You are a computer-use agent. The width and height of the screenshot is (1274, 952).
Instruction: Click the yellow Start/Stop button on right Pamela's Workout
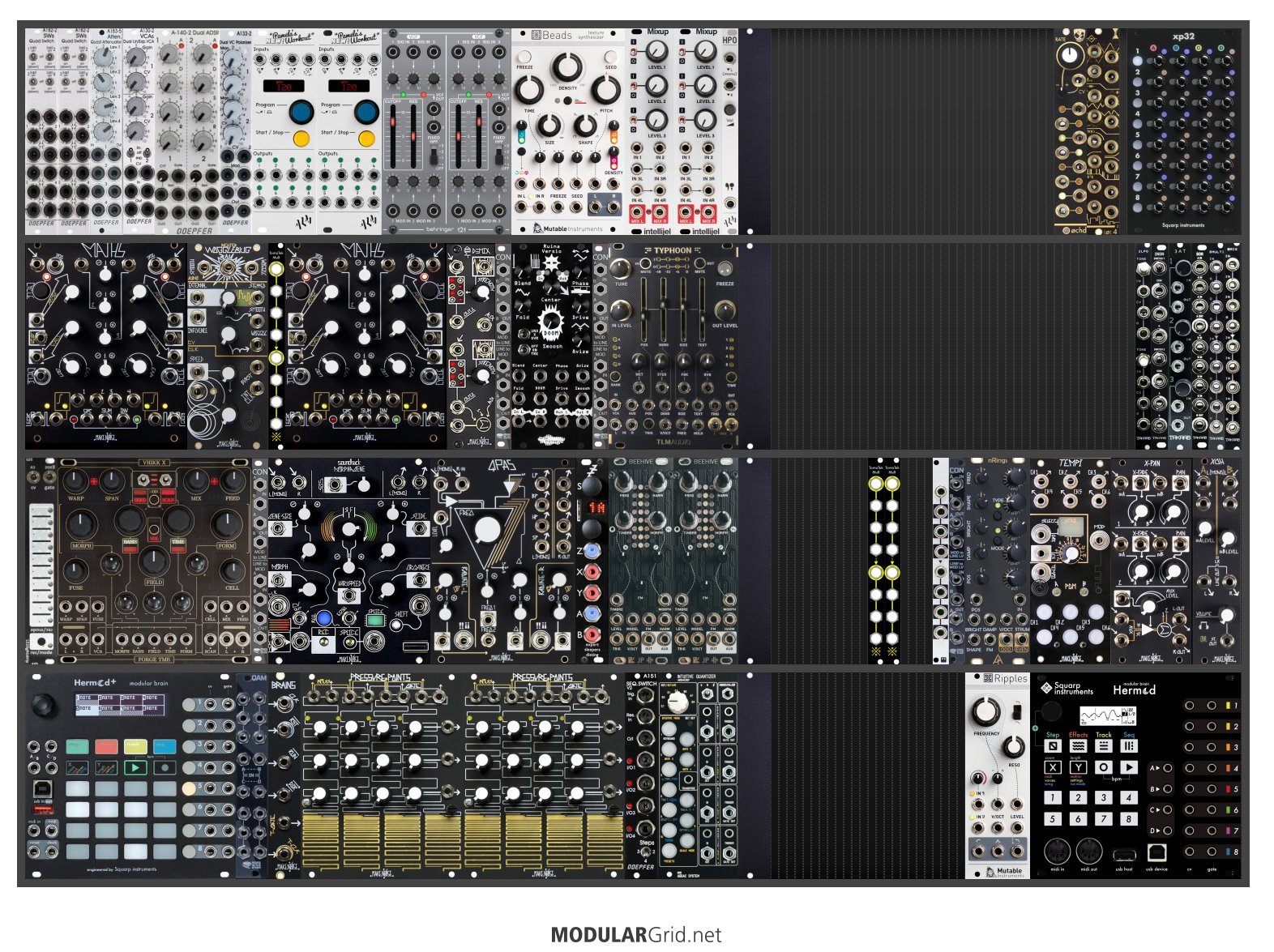(x=366, y=139)
